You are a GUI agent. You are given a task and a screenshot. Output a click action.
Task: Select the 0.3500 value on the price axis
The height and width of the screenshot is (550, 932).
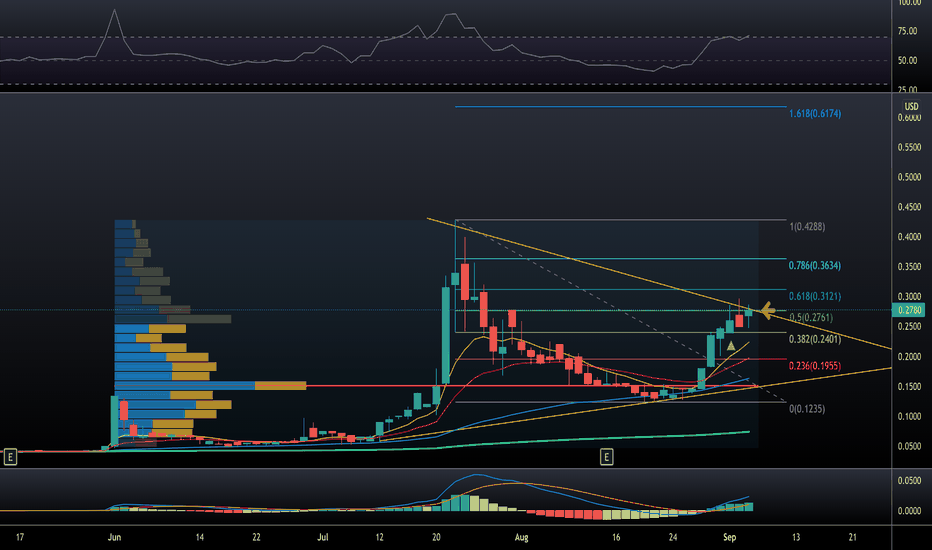point(909,266)
